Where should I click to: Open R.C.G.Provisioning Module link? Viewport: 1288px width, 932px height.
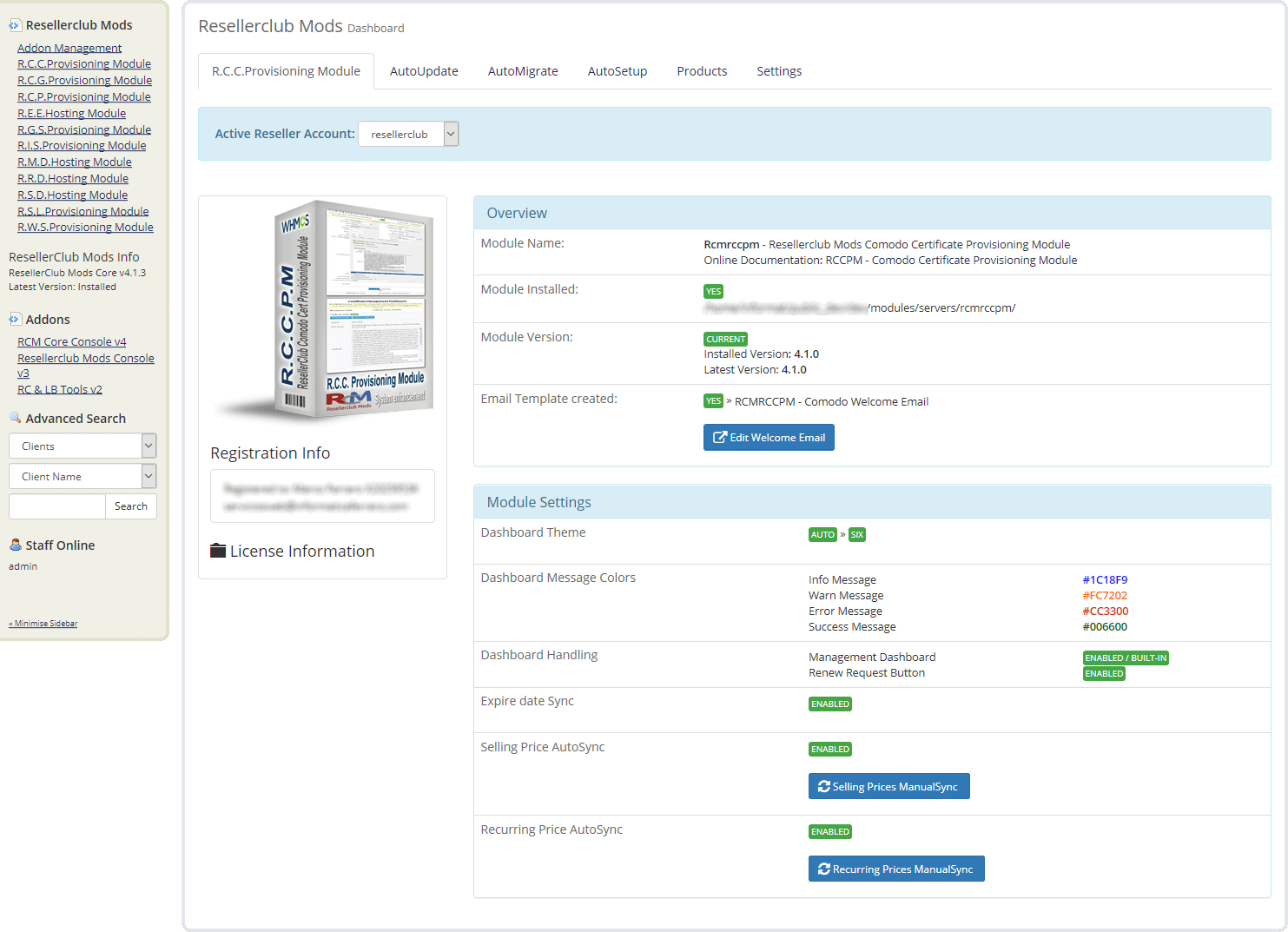pyautogui.click(x=84, y=80)
